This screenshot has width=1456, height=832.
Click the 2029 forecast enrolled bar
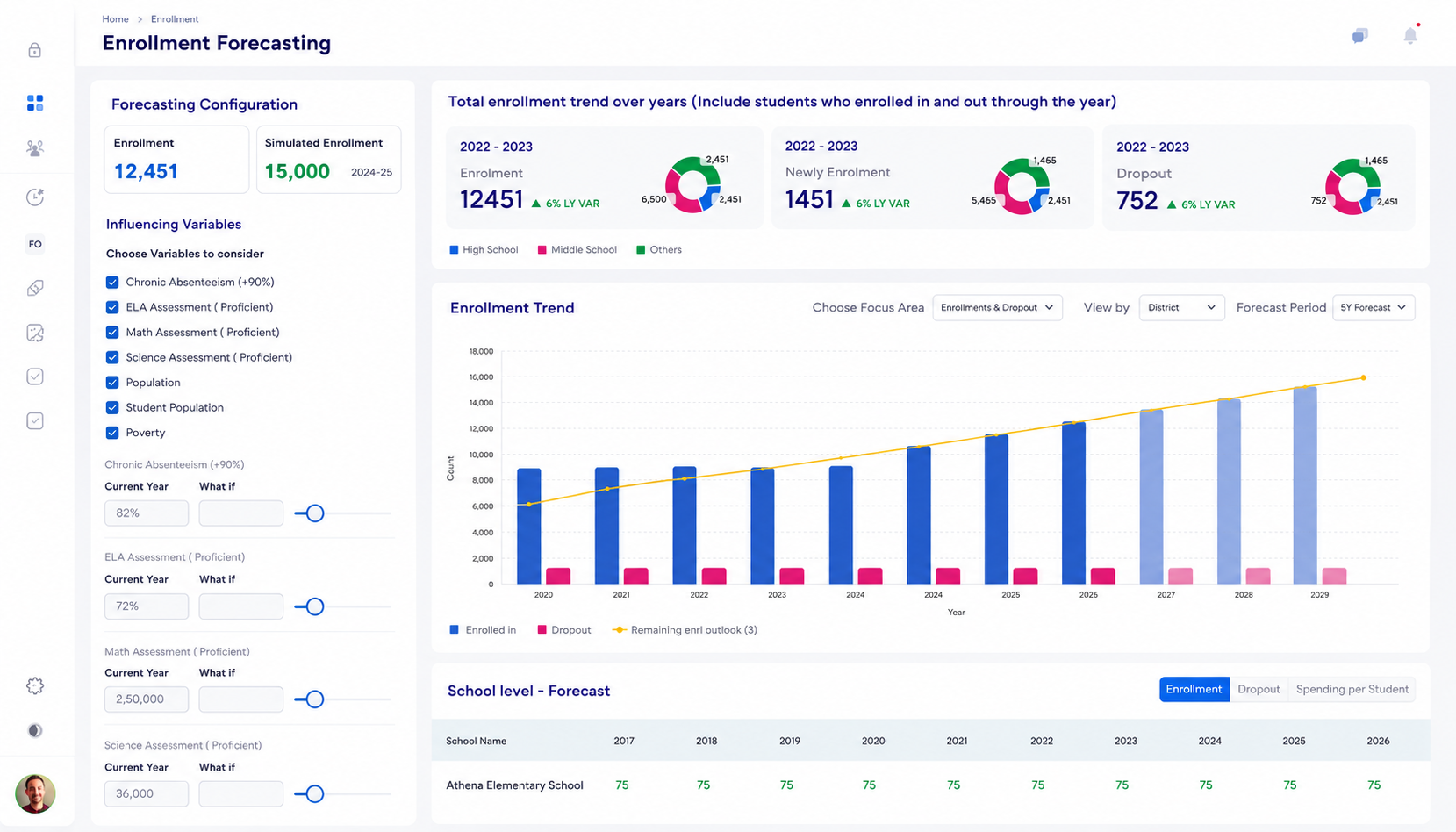point(1305,485)
